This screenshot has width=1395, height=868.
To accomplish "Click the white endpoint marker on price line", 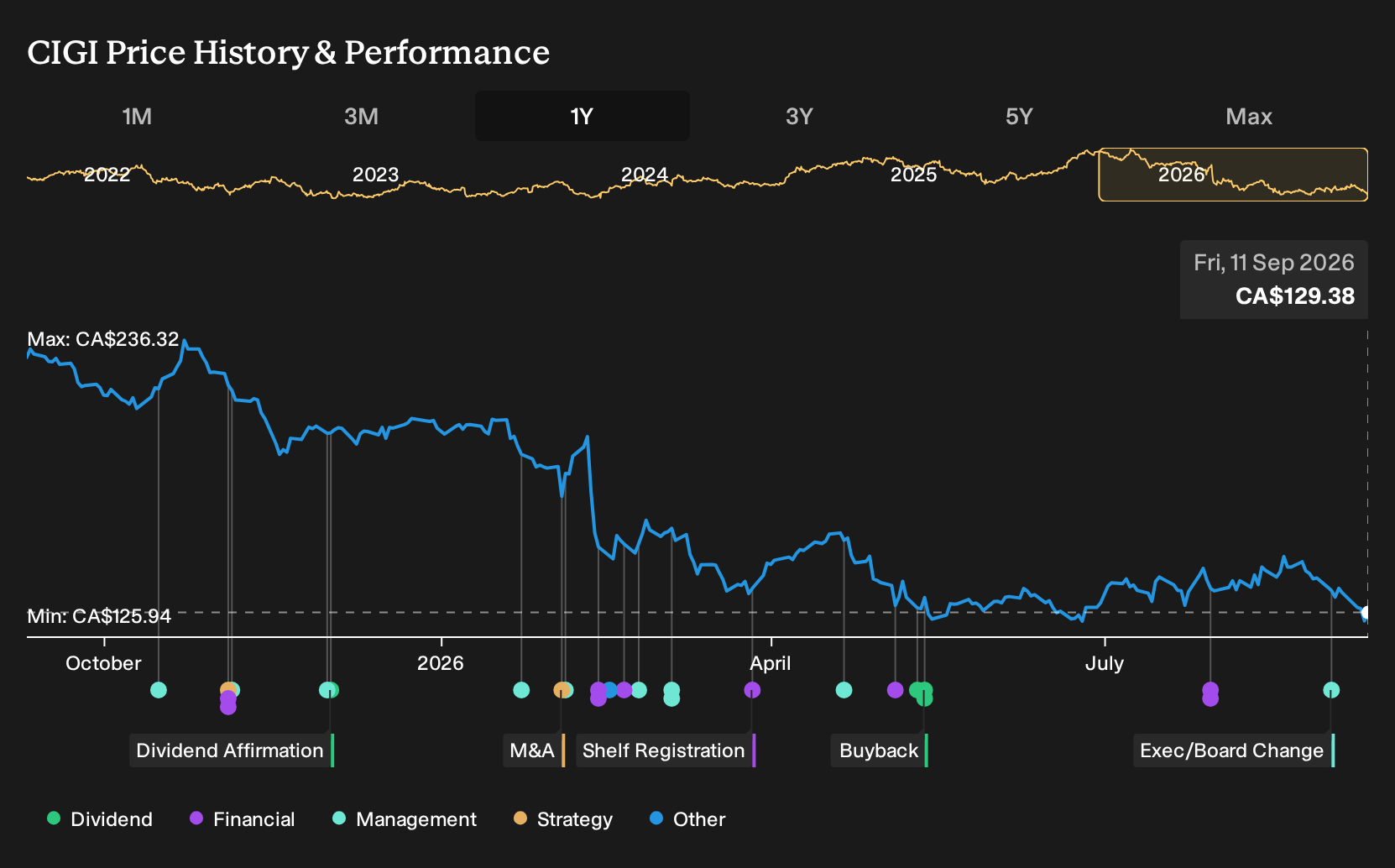I will click(x=1366, y=612).
